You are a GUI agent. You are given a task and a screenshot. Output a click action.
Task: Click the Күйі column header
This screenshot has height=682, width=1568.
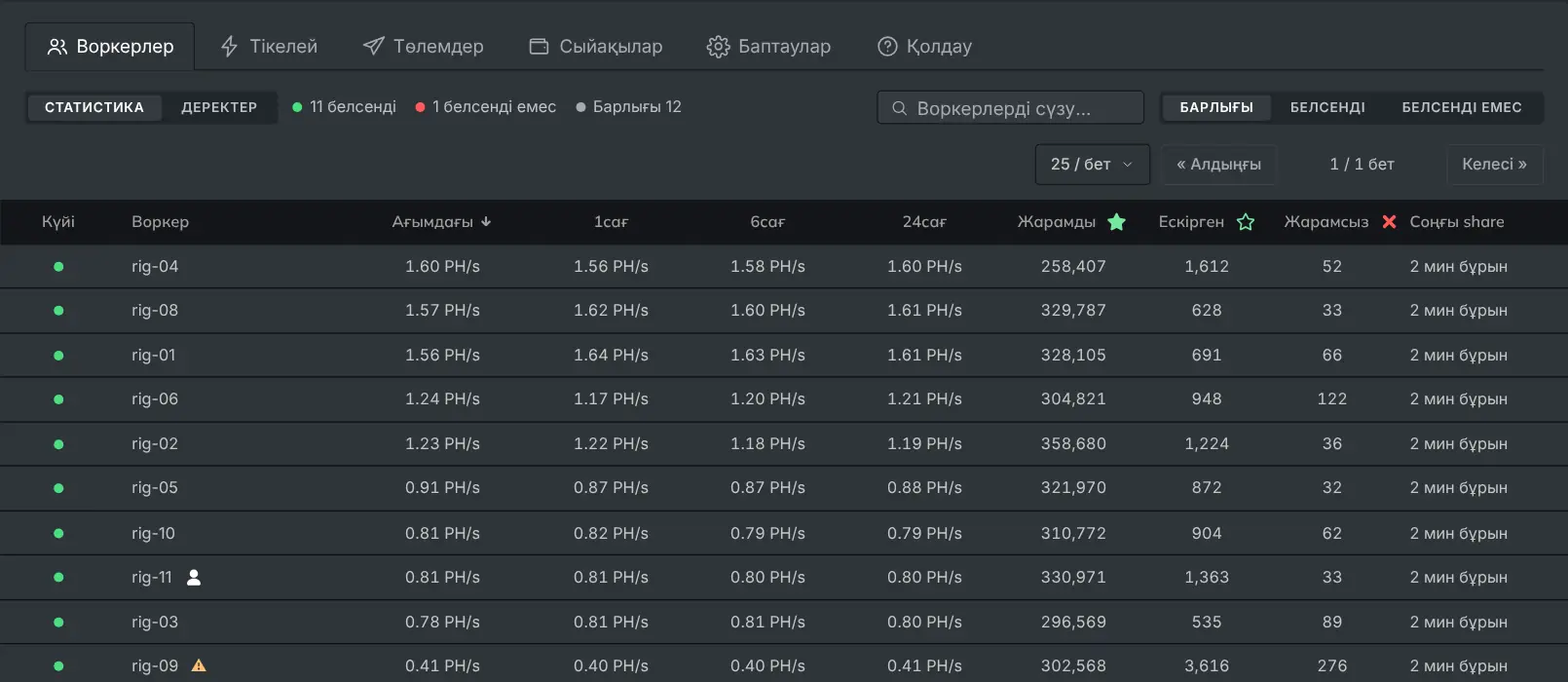coord(58,222)
